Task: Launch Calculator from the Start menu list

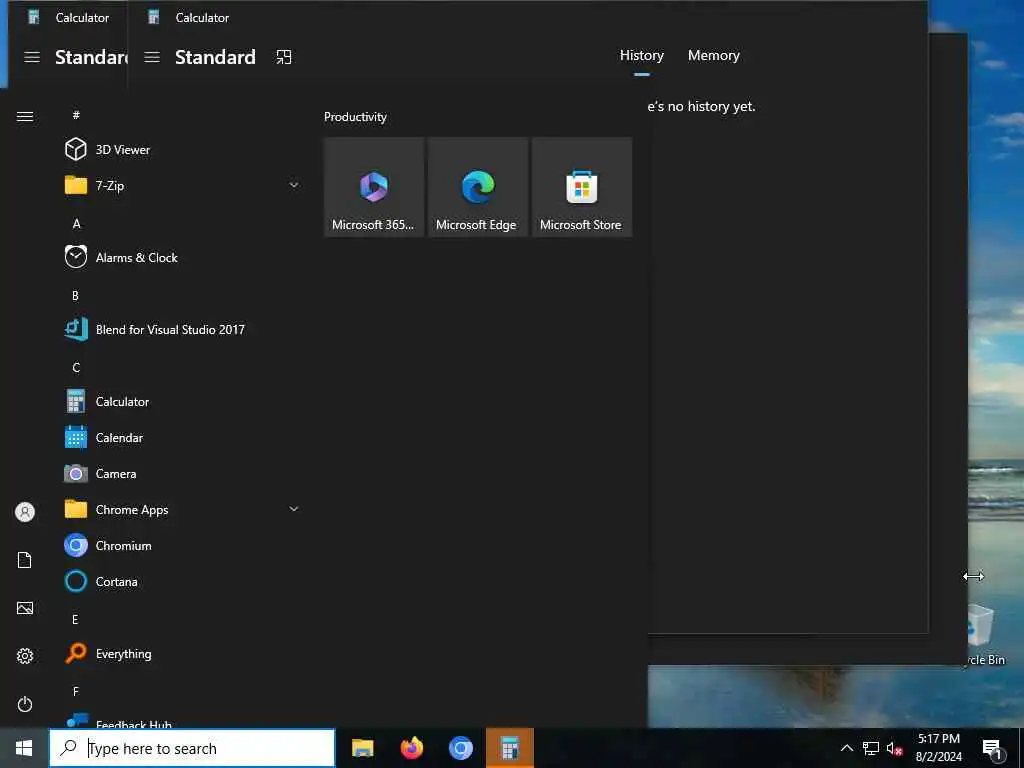Action: (182, 402)
